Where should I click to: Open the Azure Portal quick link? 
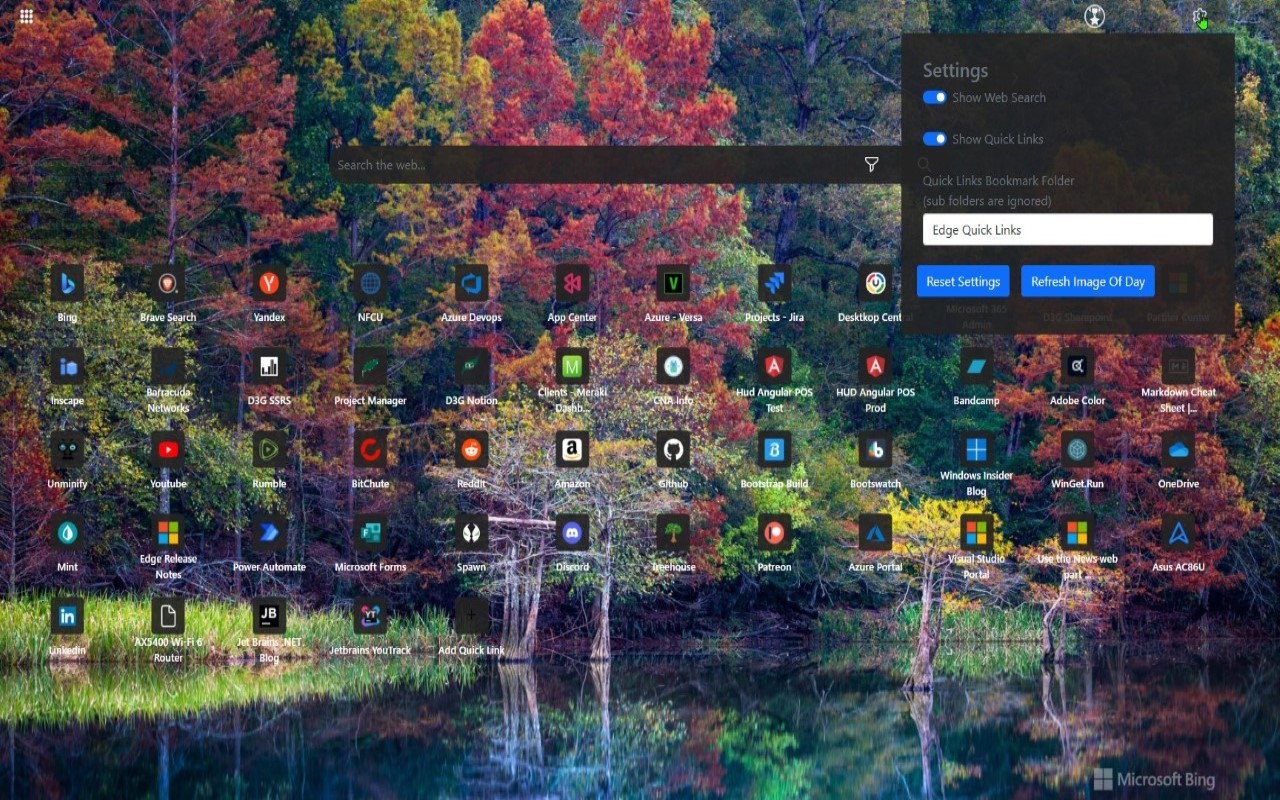(875, 532)
